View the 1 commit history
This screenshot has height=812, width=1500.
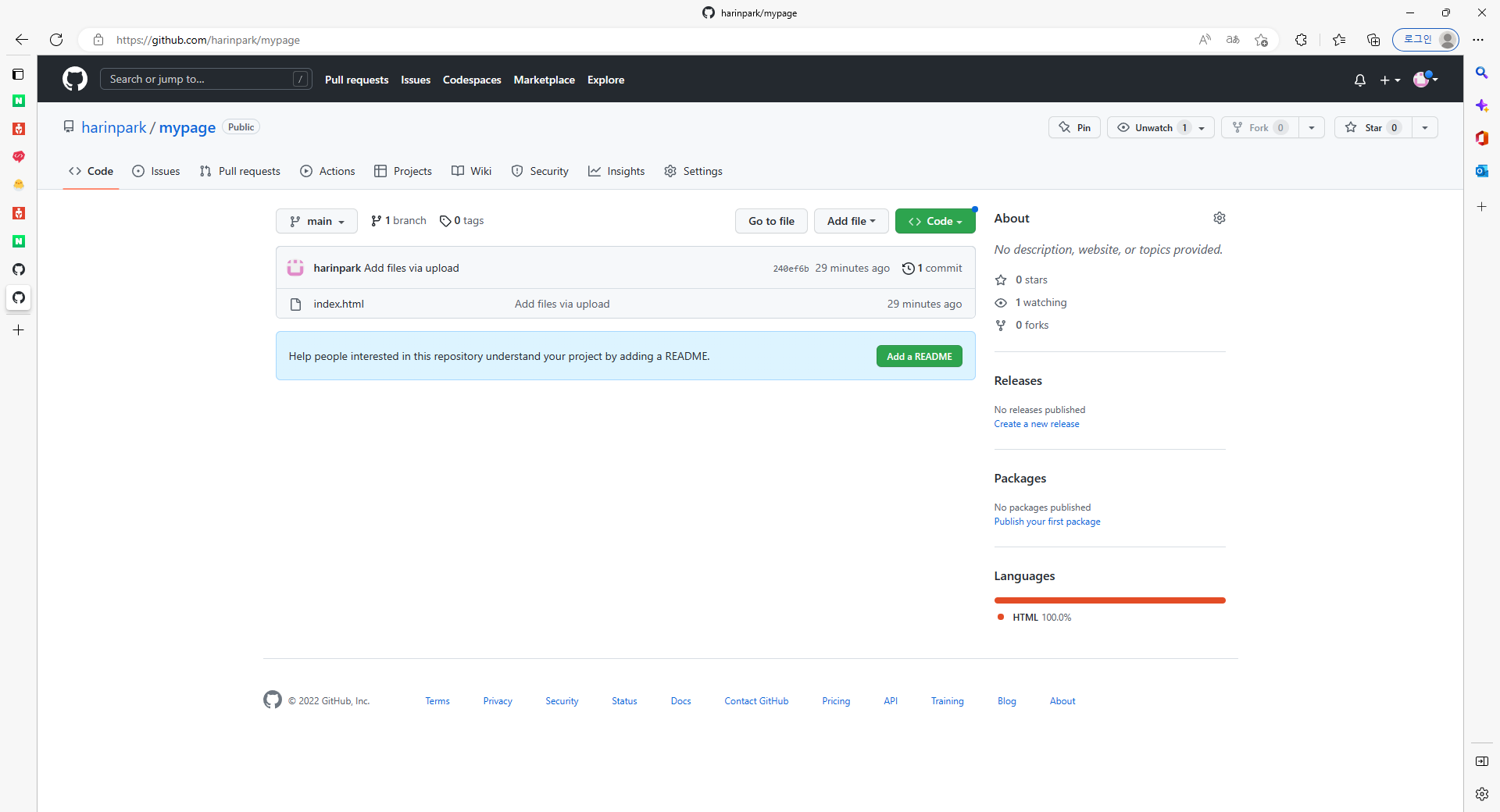932,268
